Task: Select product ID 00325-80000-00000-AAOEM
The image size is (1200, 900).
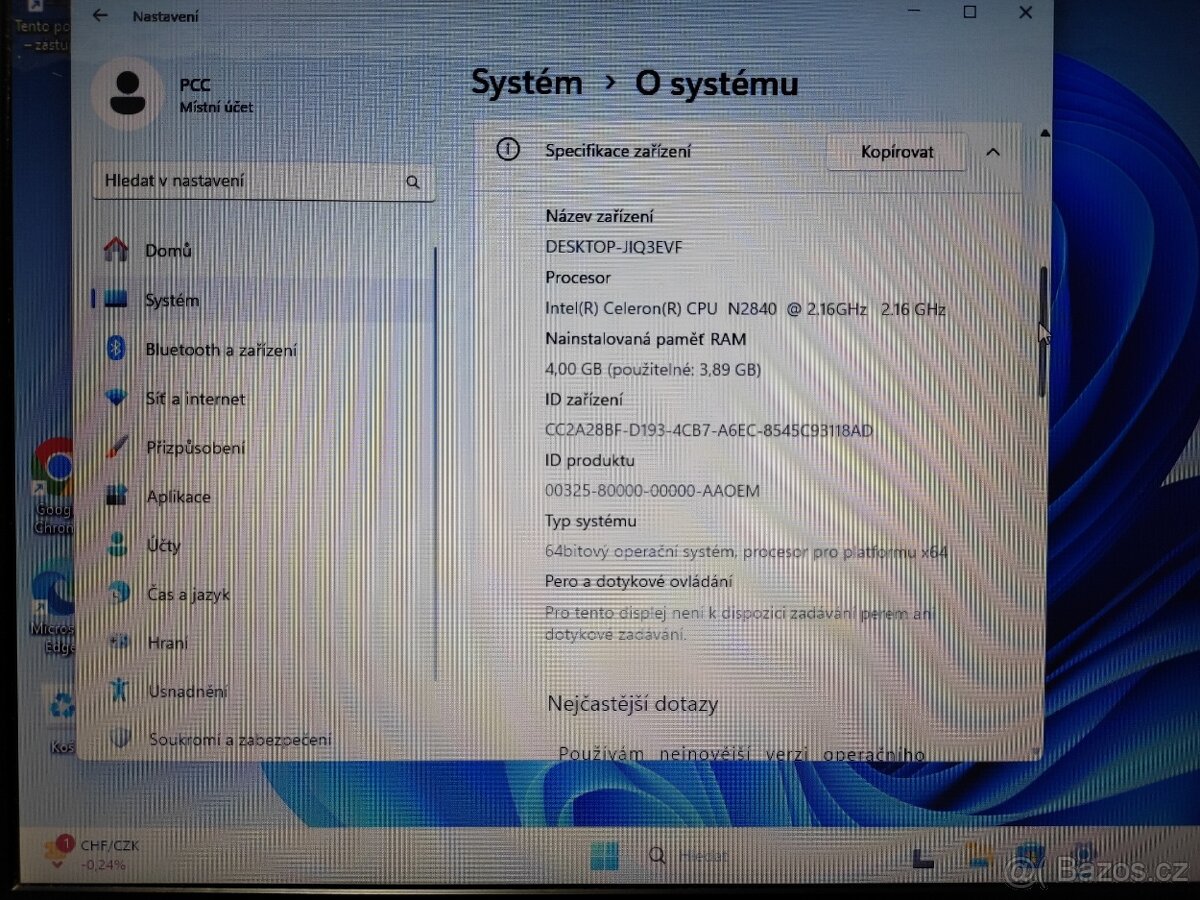Action: [x=652, y=491]
